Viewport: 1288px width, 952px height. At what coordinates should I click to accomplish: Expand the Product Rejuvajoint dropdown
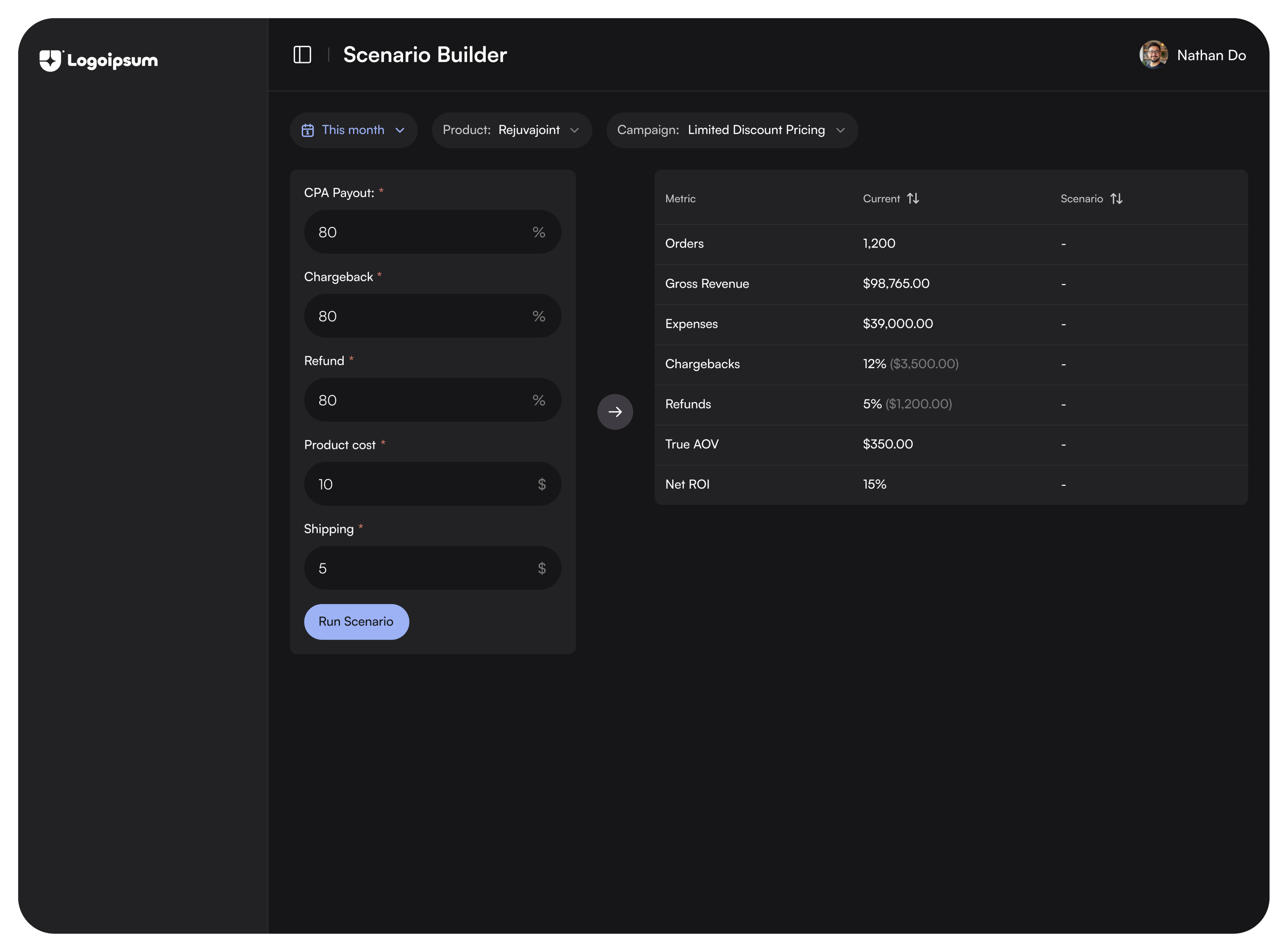coord(511,130)
